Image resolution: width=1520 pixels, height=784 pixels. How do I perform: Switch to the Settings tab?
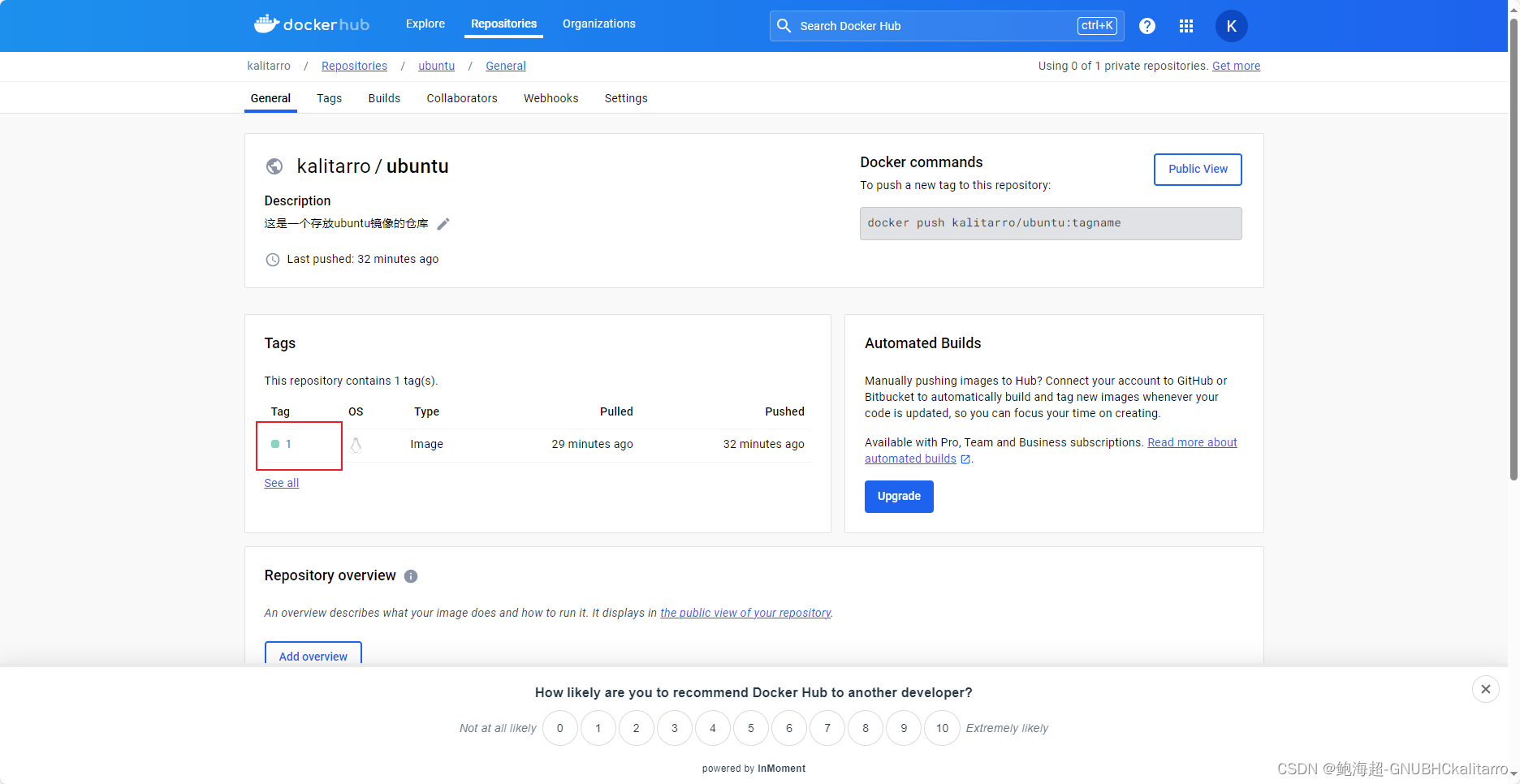point(626,98)
